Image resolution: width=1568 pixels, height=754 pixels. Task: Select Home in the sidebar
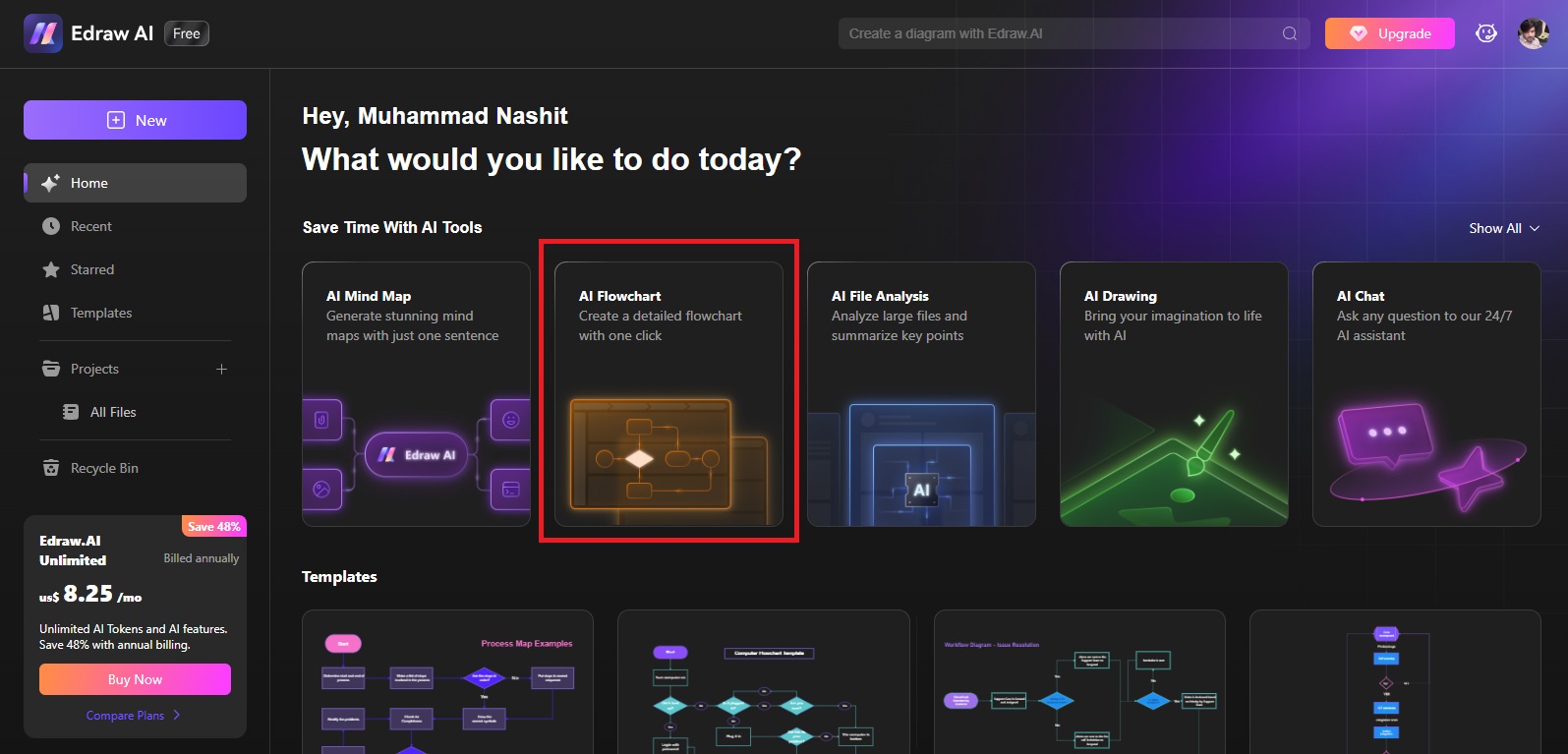135,183
